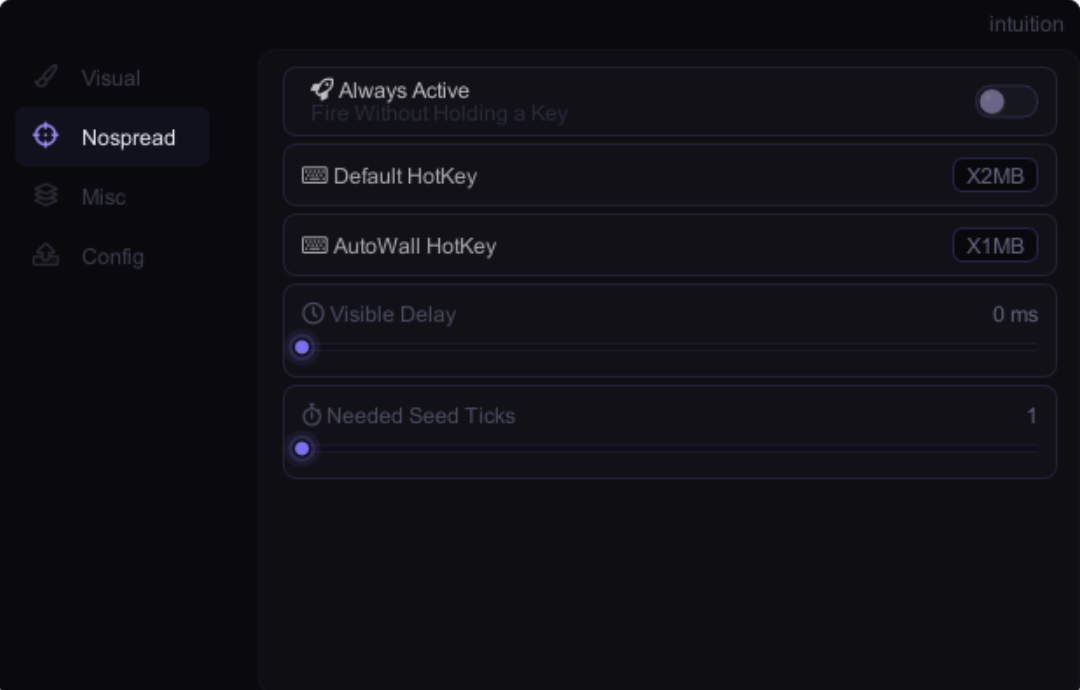The image size is (1080, 690).
Task: Change the X2MB default hotkey binding
Action: pos(995,176)
